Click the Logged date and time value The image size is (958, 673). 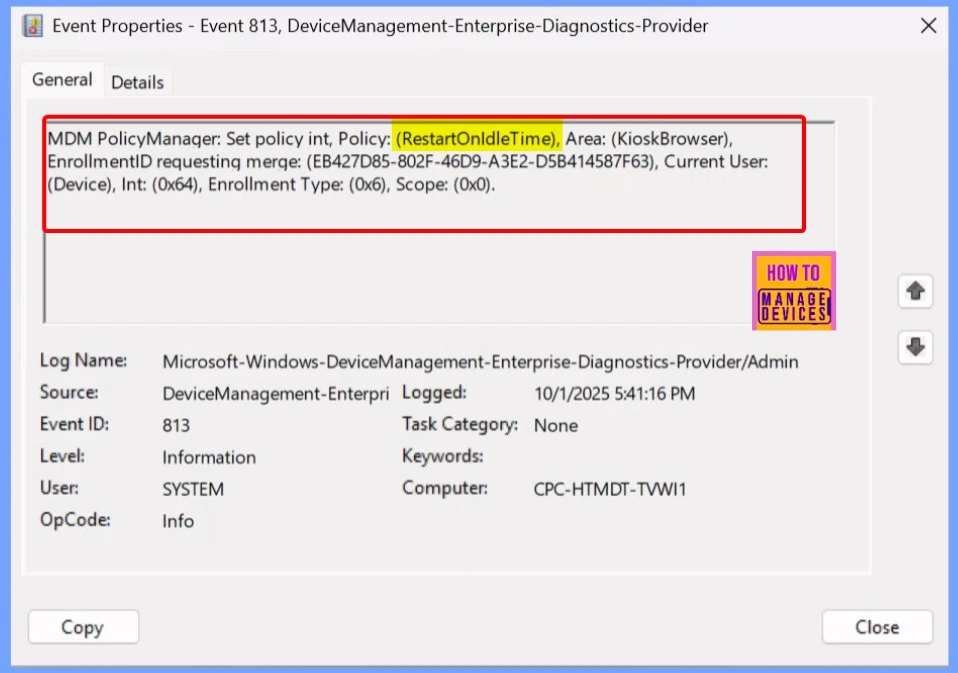615,394
